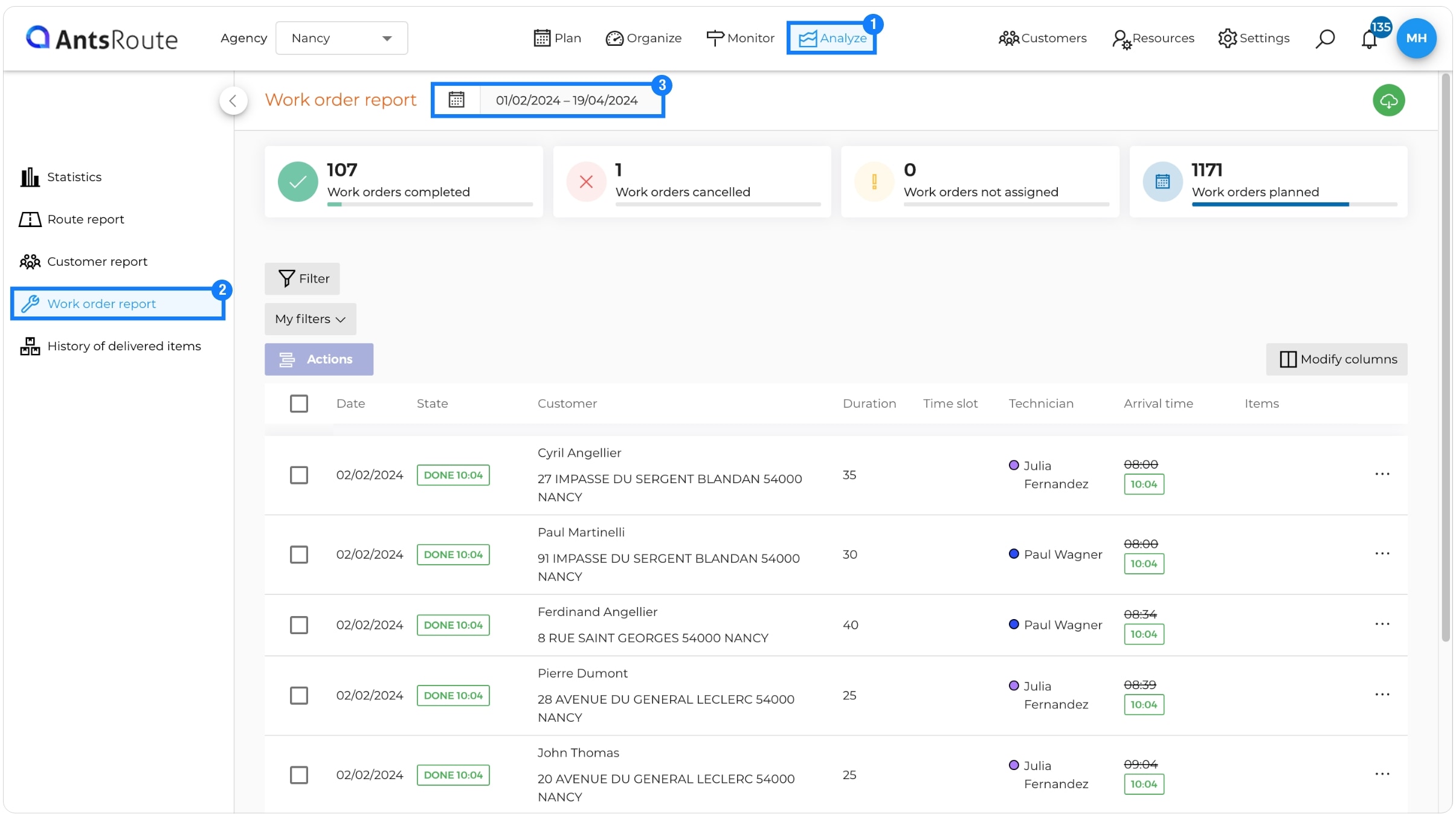Image resolution: width=1456 pixels, height=822 pixels.
Task: Click the AntsRoute logo
Action: (101, 39)
